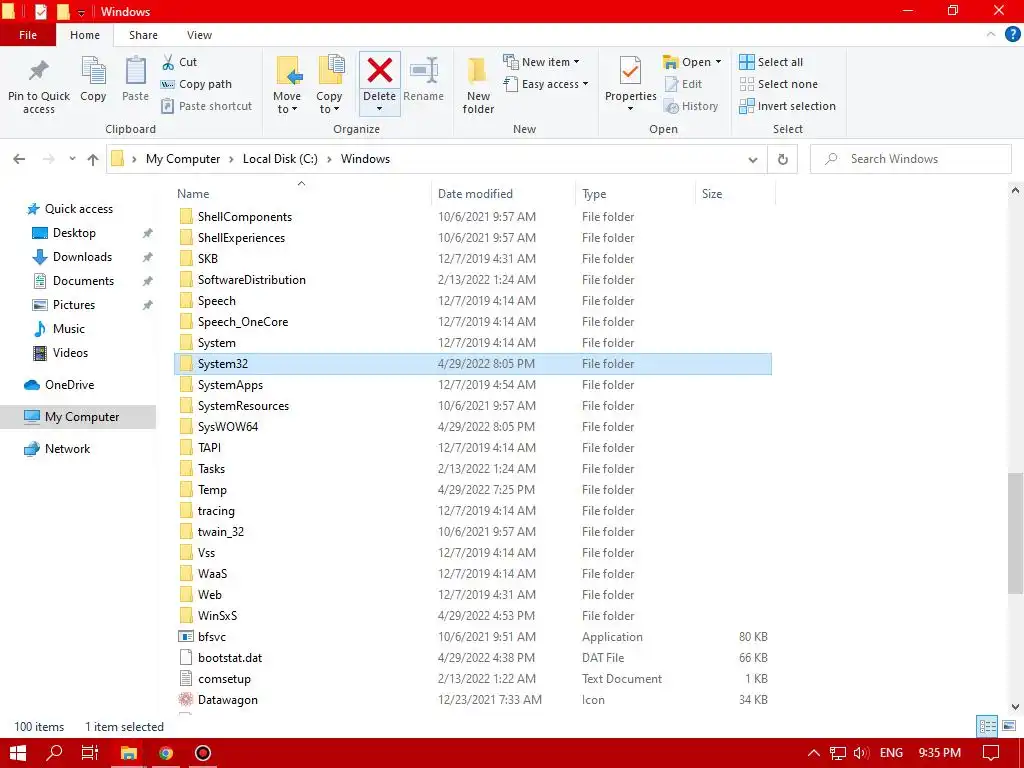Open the File menu

(28, 35)
